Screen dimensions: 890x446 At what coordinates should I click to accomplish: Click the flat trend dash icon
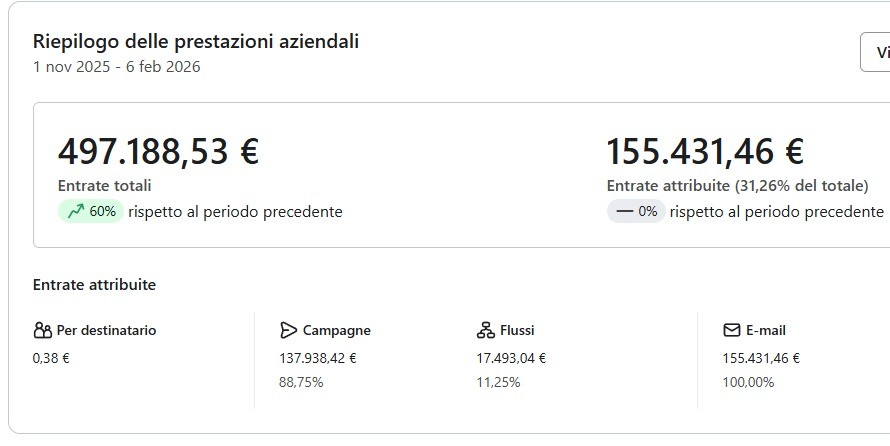624,212
